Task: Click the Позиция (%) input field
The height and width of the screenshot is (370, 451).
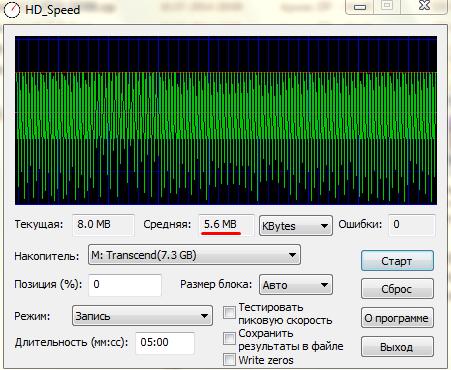Action: (125, 285)
